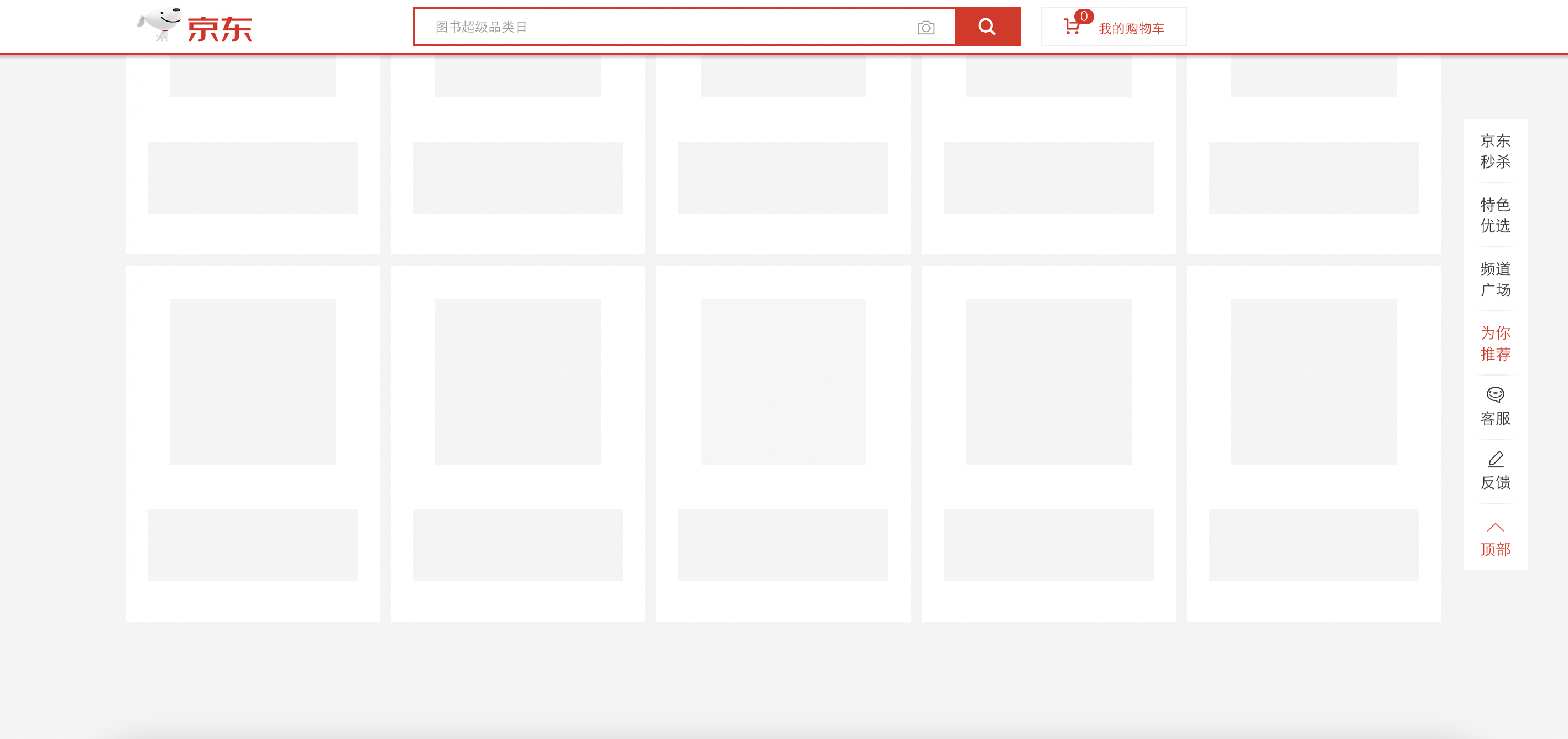The image size is (1568, 739).
Task: Select 为你推荐 sidebar item
Action: (1495, 344)
